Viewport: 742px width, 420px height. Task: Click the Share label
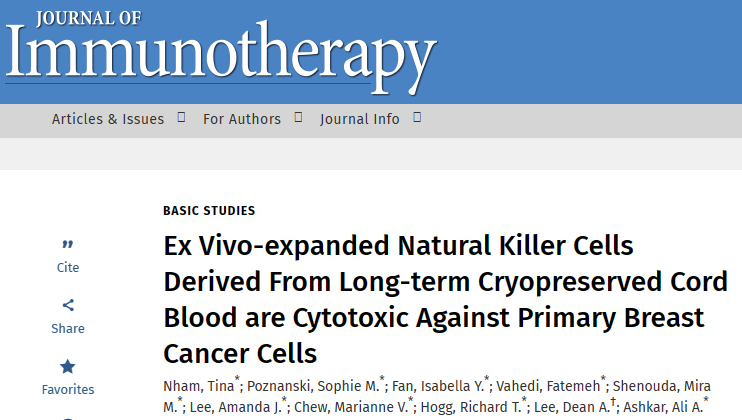pyautogui.click(x=68, y=329)
